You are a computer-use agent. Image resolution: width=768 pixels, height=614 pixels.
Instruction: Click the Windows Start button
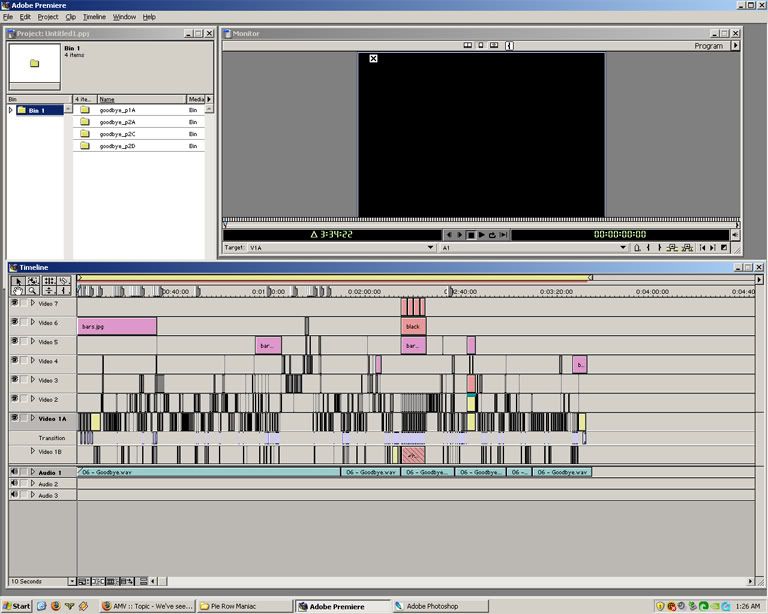[x=17, y=606]
